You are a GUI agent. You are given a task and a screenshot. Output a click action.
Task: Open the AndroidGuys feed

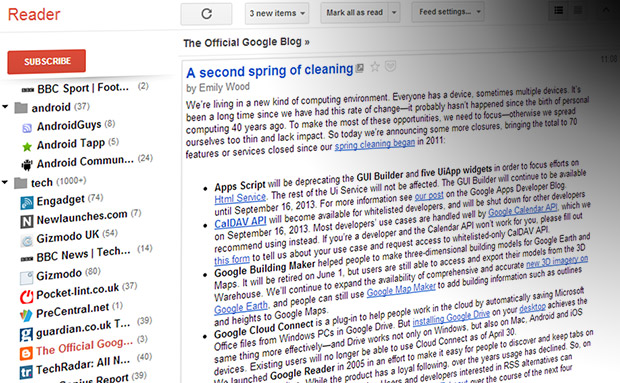click(x=69, y=126)
